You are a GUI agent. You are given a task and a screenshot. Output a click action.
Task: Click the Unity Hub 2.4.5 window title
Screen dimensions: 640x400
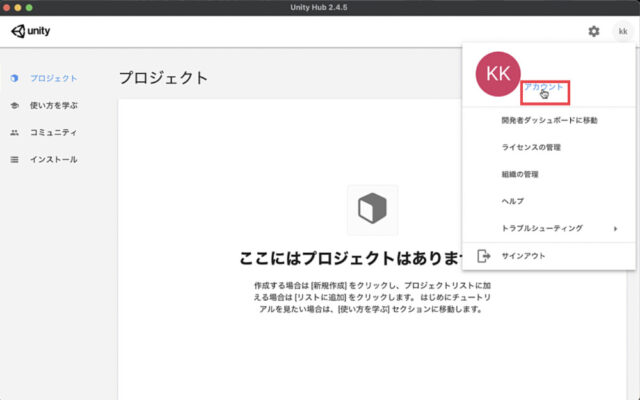click(319, 7)
